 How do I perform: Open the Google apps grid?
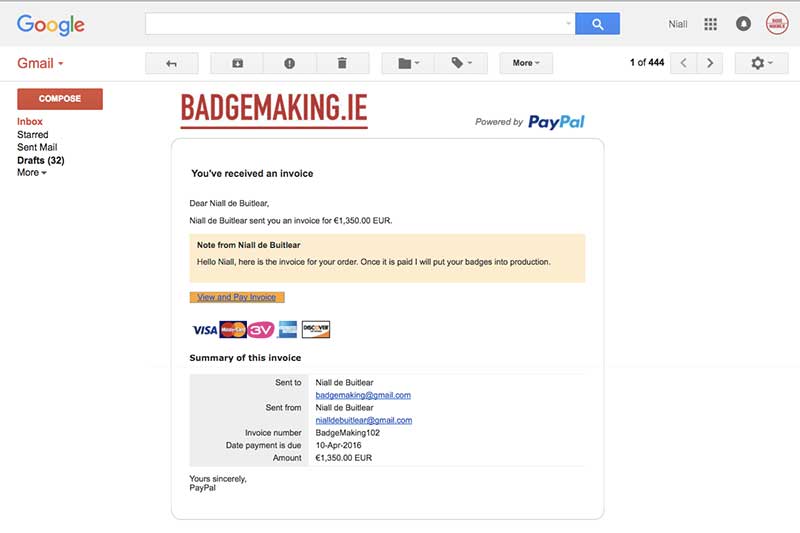pos(710,24)
